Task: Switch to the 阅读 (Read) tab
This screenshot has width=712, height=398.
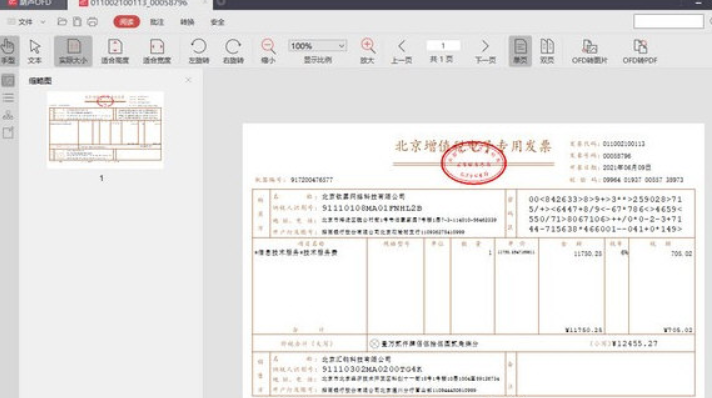Action: (126, 22)
